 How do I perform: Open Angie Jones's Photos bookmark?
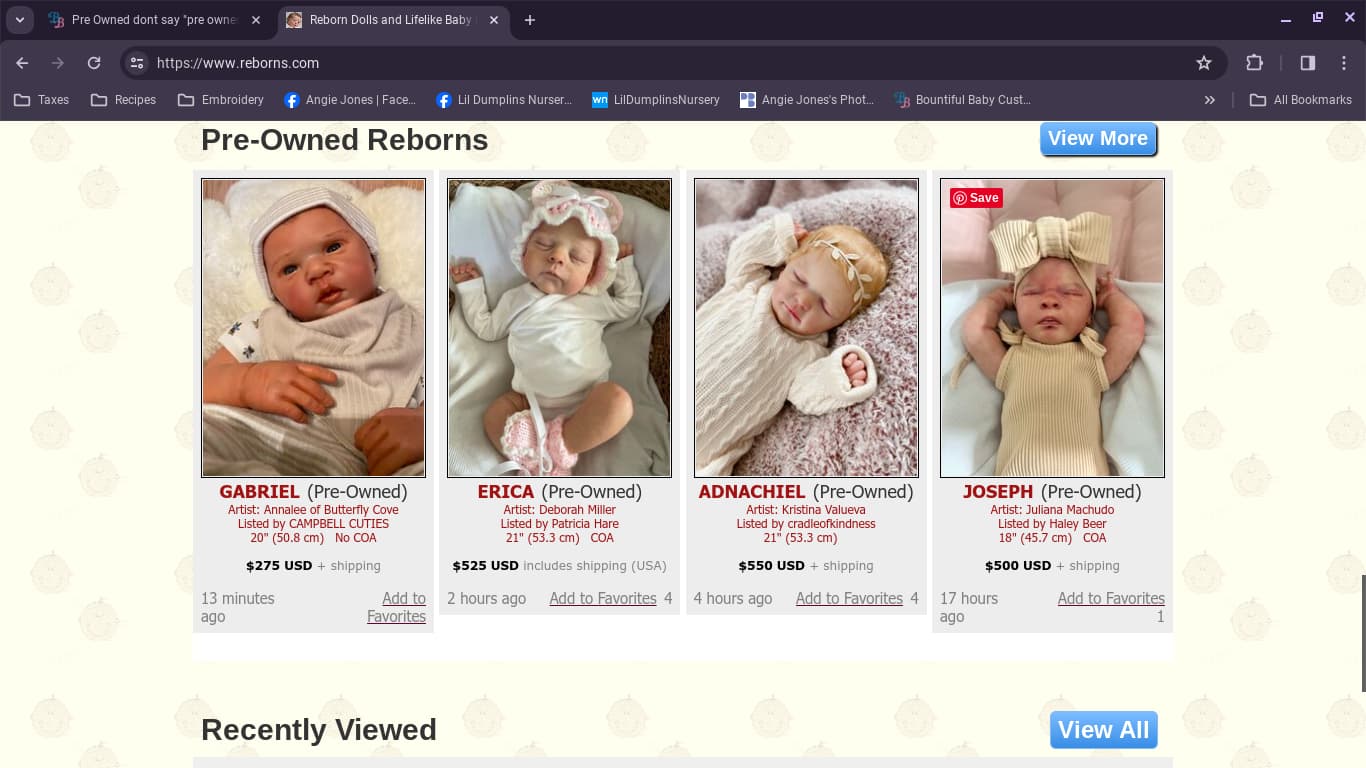point(807,100)
